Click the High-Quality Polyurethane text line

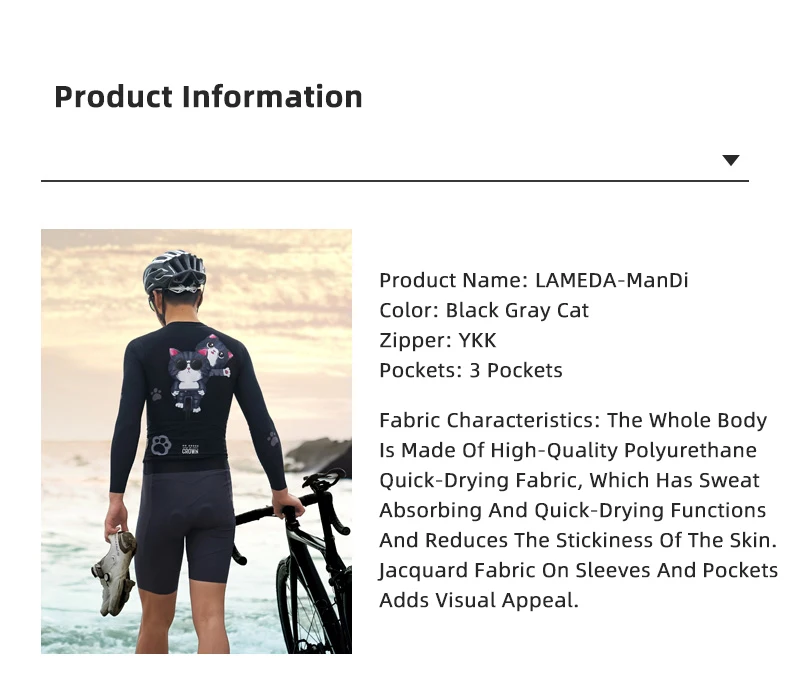click(x=568, y=450)
